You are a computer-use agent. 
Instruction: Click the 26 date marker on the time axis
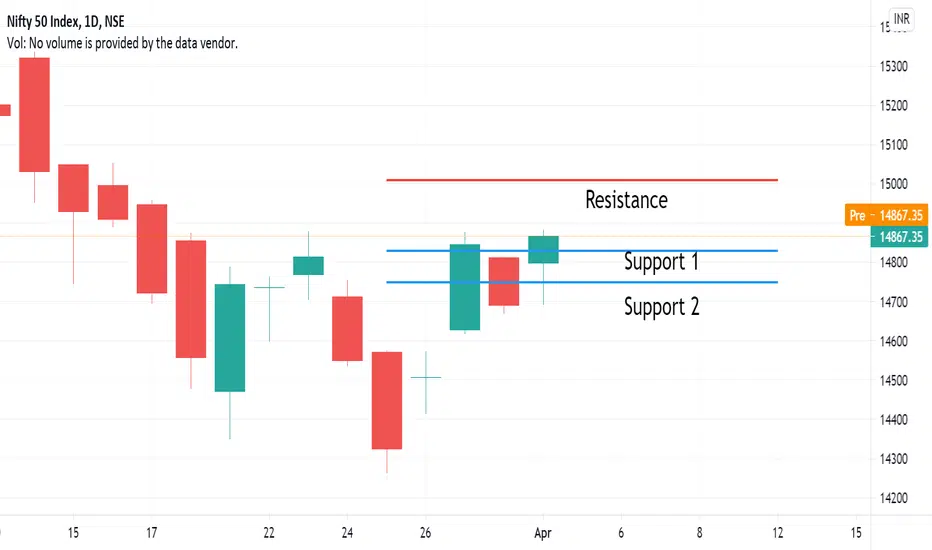point(425,533)
